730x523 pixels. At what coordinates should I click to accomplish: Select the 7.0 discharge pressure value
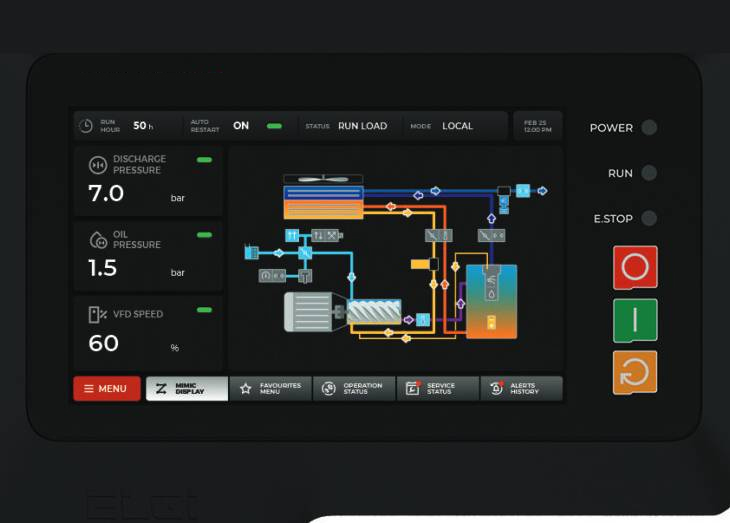[x=106, y=193]
